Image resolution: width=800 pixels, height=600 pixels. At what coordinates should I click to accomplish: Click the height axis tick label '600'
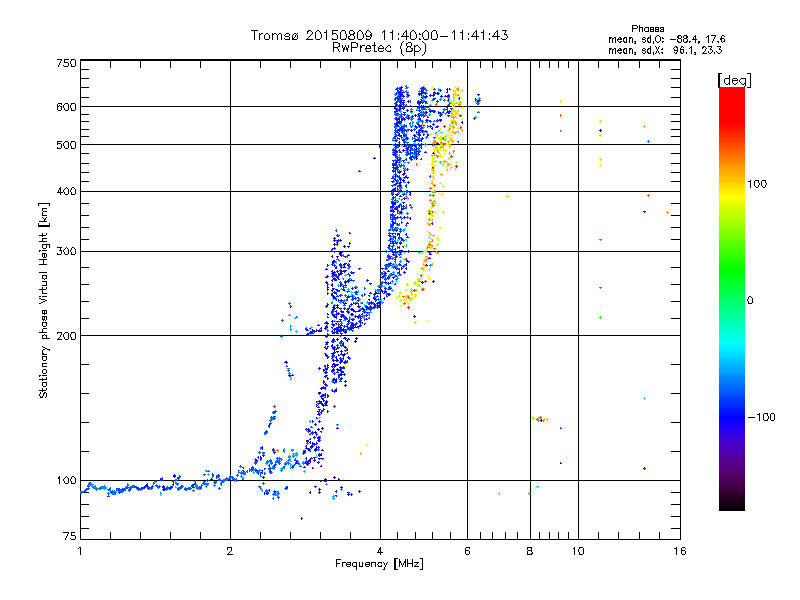[66, 107]
